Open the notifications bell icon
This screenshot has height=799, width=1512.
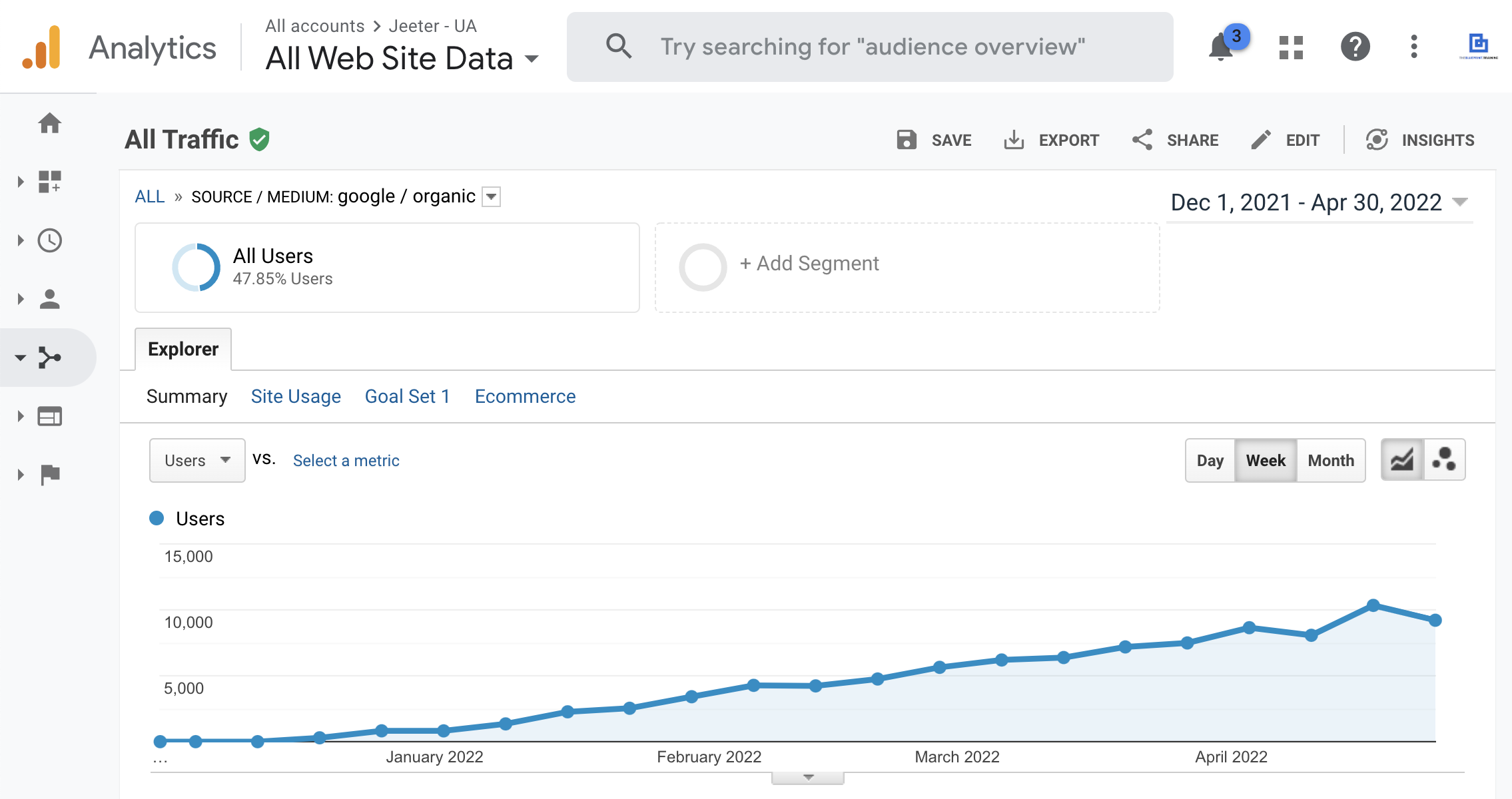pyautogui.click(x=1222, y=47)
